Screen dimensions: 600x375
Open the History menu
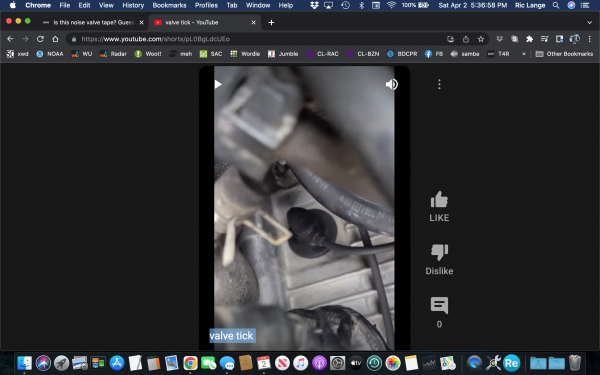click(x=133, y=5)
